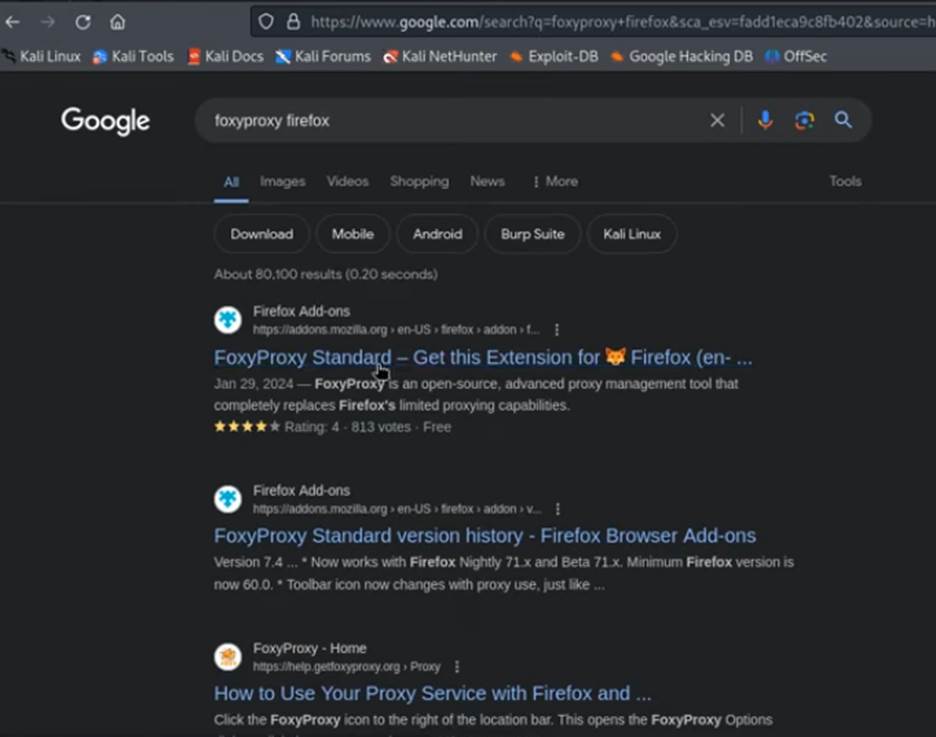936x737 pixels.
Task: Switch to the Shopping tab
Action: 419,181
